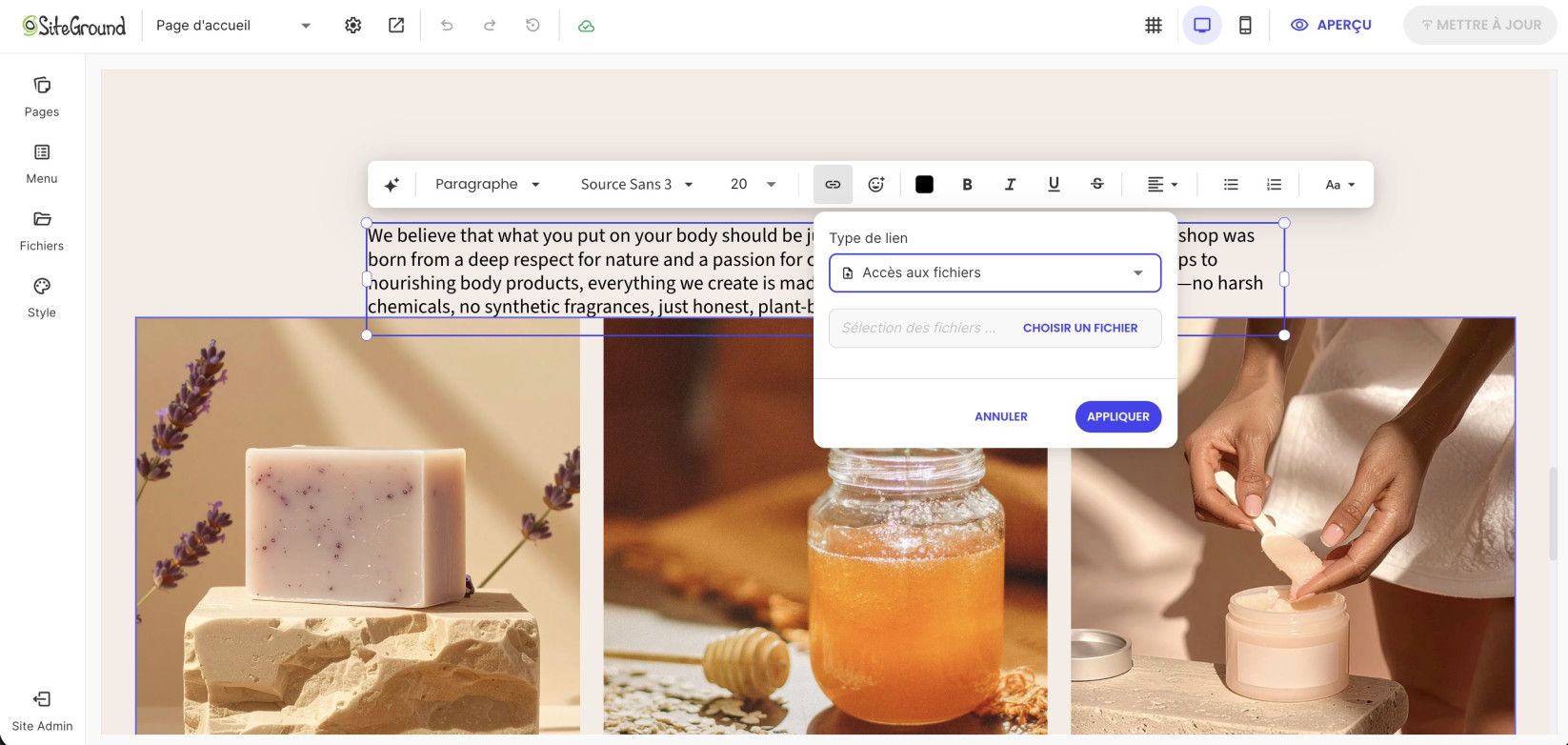
Task: Open the Pages panel
Action: point(42,97)
